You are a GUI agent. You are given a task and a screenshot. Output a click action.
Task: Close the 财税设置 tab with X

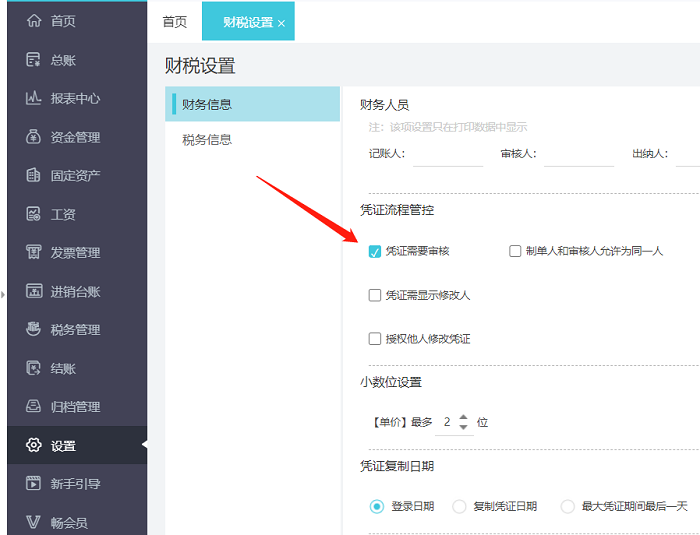[x=281, y=23]
